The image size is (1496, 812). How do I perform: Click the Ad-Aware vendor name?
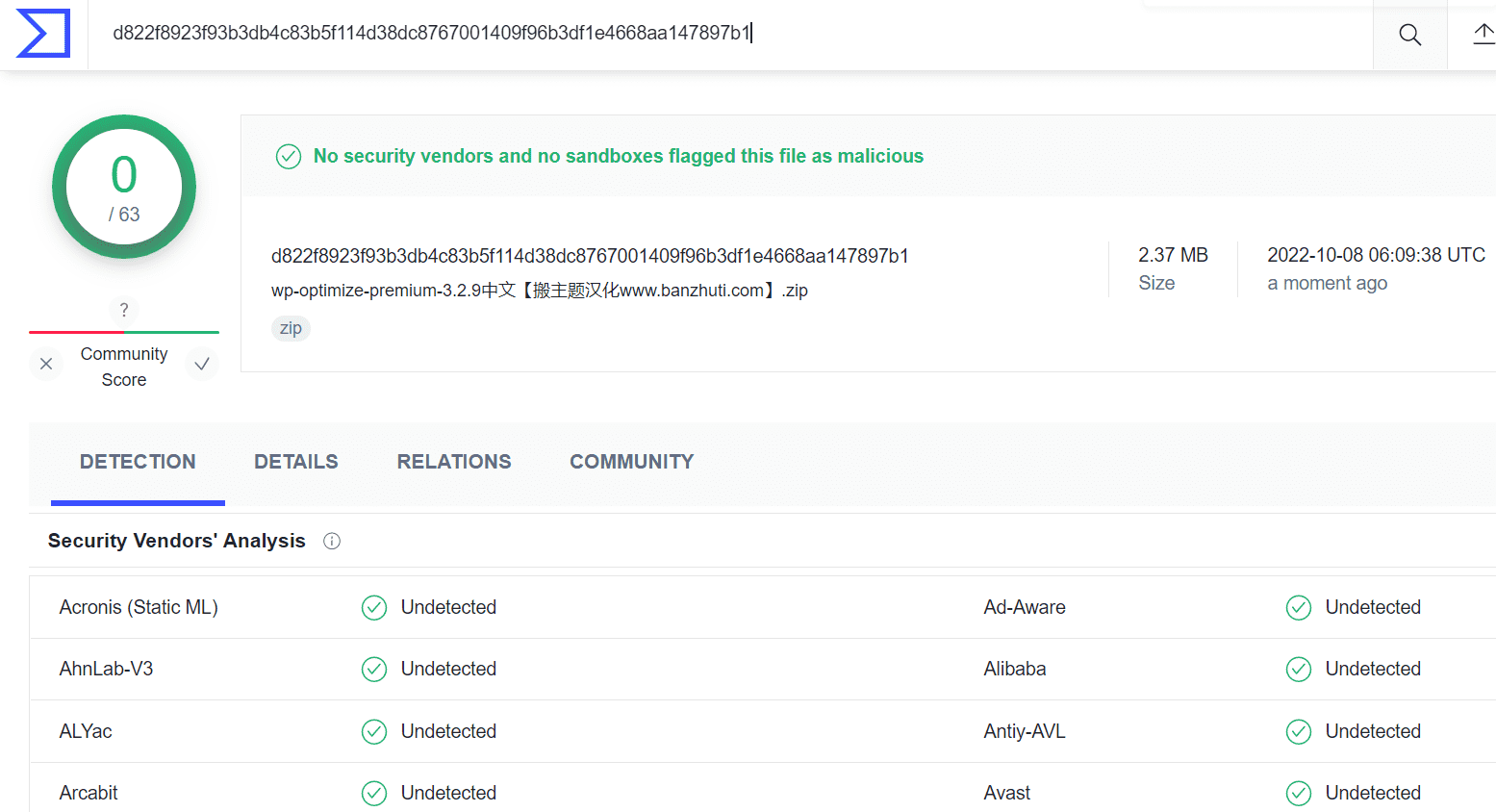1025,607
